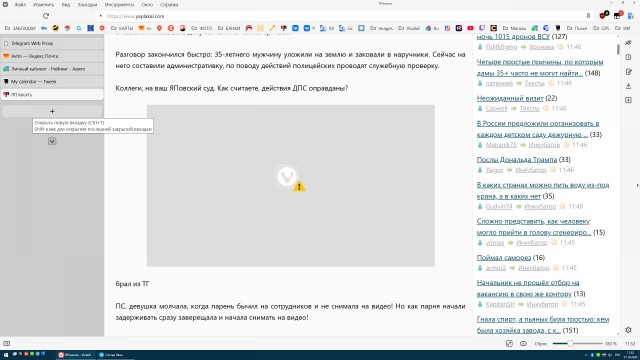Open 'Начальник не прошёл отбор' link

528,288
